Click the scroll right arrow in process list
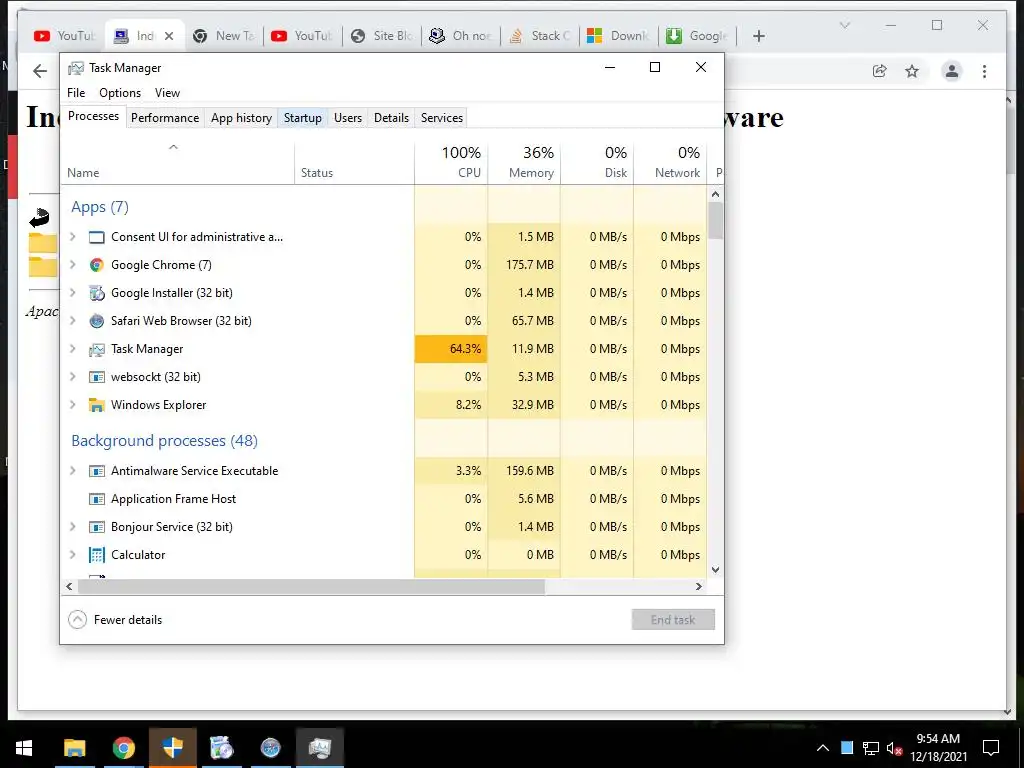The height and width of the screenshot is (768, 1024). [699, 586]
